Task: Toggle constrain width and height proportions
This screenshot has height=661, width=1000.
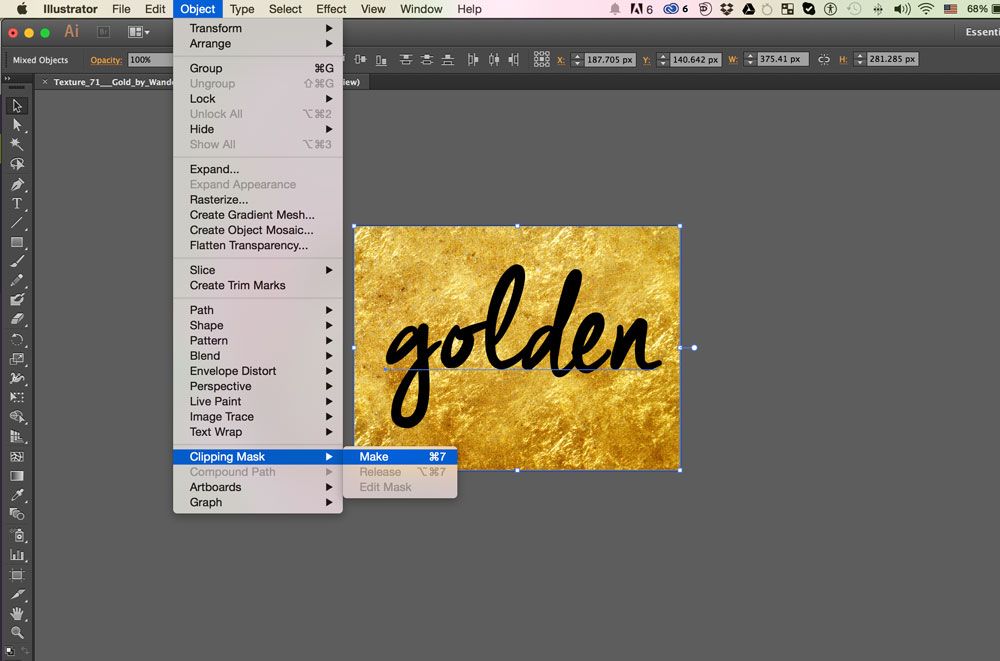Action: click(x=824, y=59)
